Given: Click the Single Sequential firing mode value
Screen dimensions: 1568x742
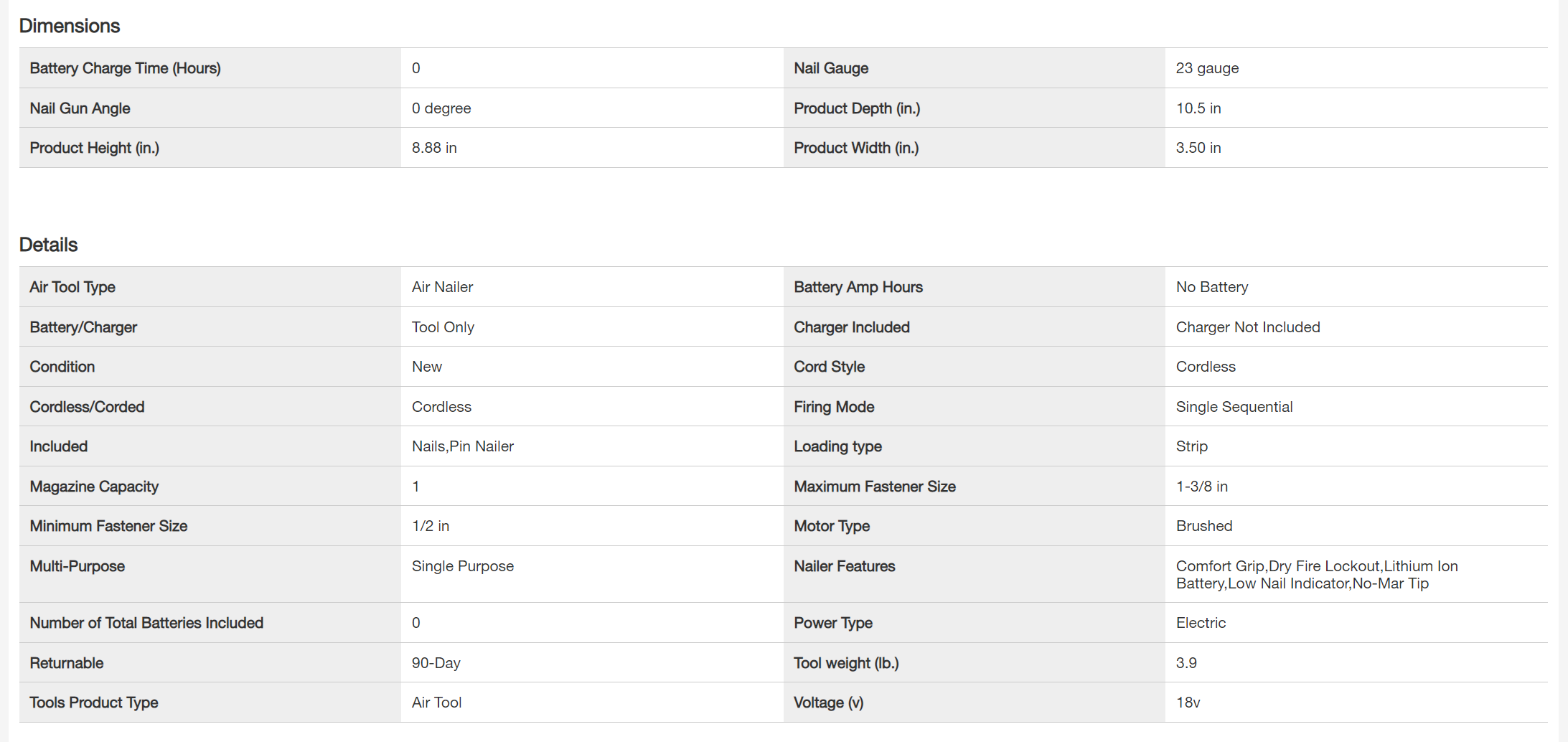Looking at the screenshot, I should pyautogui.click(x=1234, y=407).
